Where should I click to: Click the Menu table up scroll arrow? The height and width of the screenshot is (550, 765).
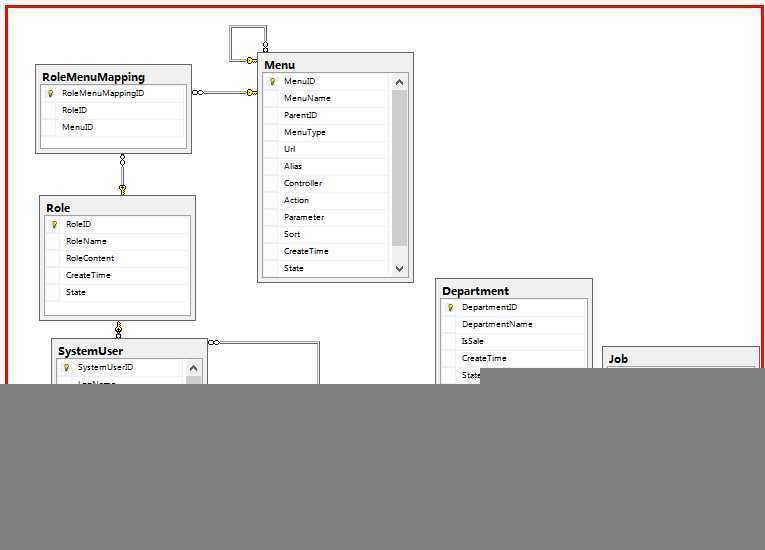[x=400, y=82]
